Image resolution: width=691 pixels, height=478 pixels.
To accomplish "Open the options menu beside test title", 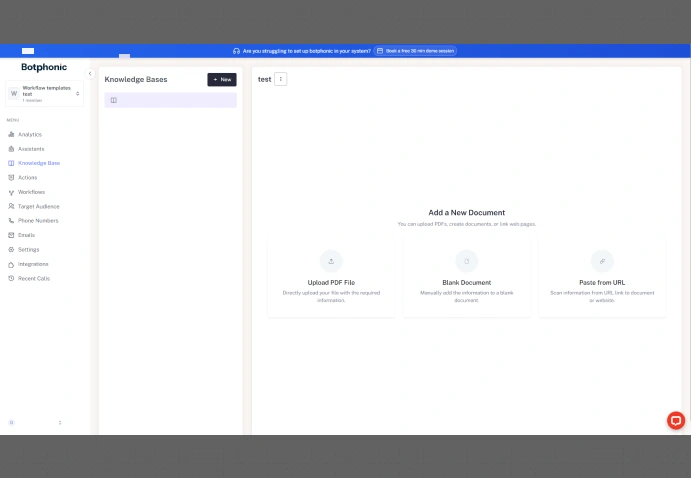I will point(280,79).
